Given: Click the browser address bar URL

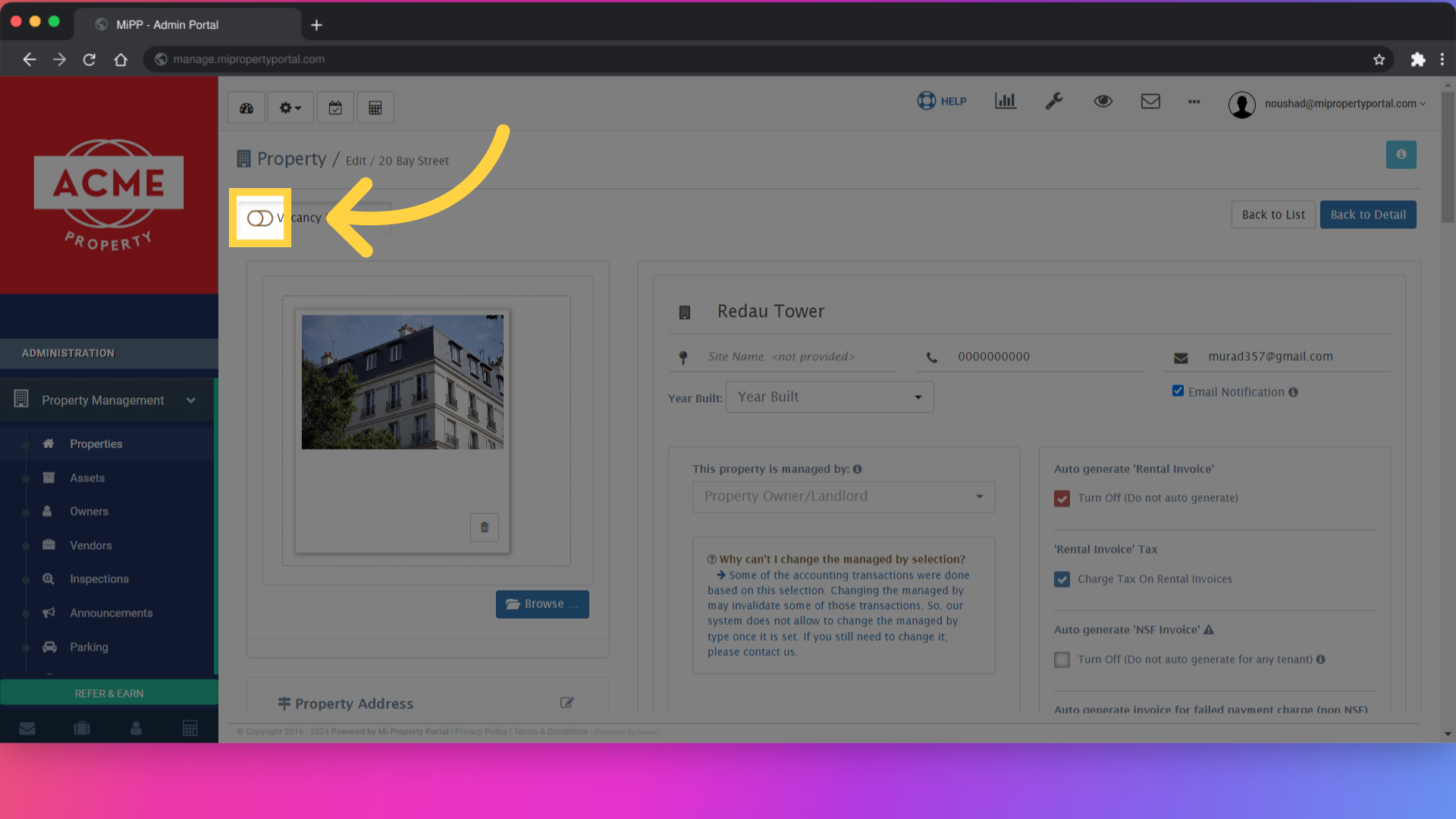Looking at the screenshot, I should tap(249, 59).
